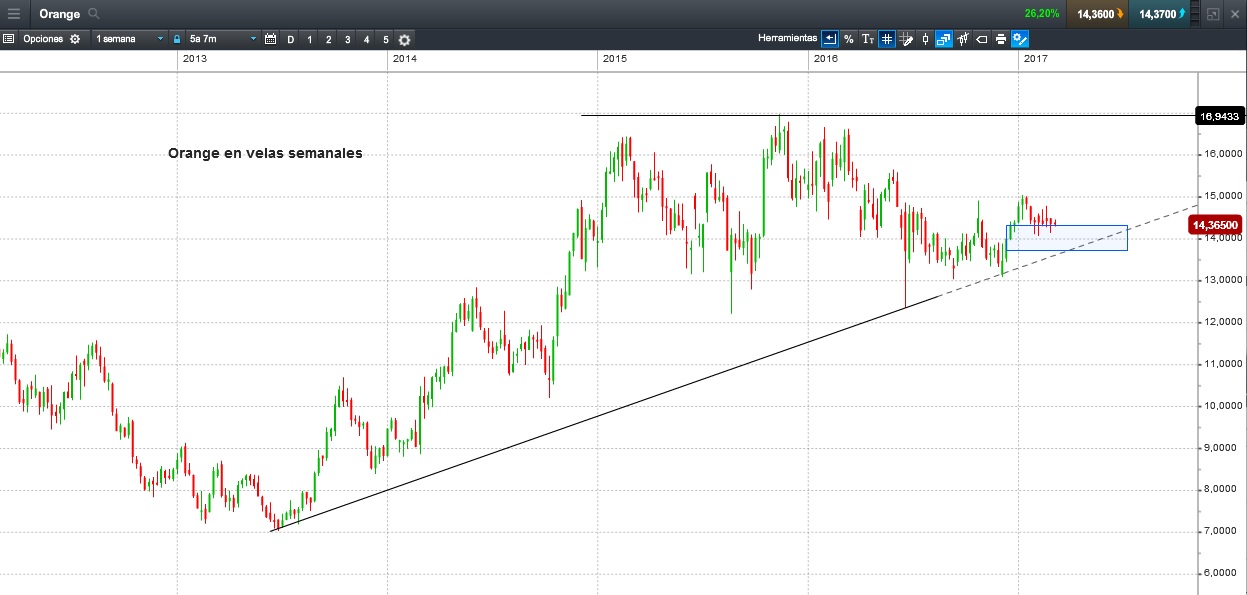Click the percentage scale tool
The image size is (1247, 595).
click(848, 39)
